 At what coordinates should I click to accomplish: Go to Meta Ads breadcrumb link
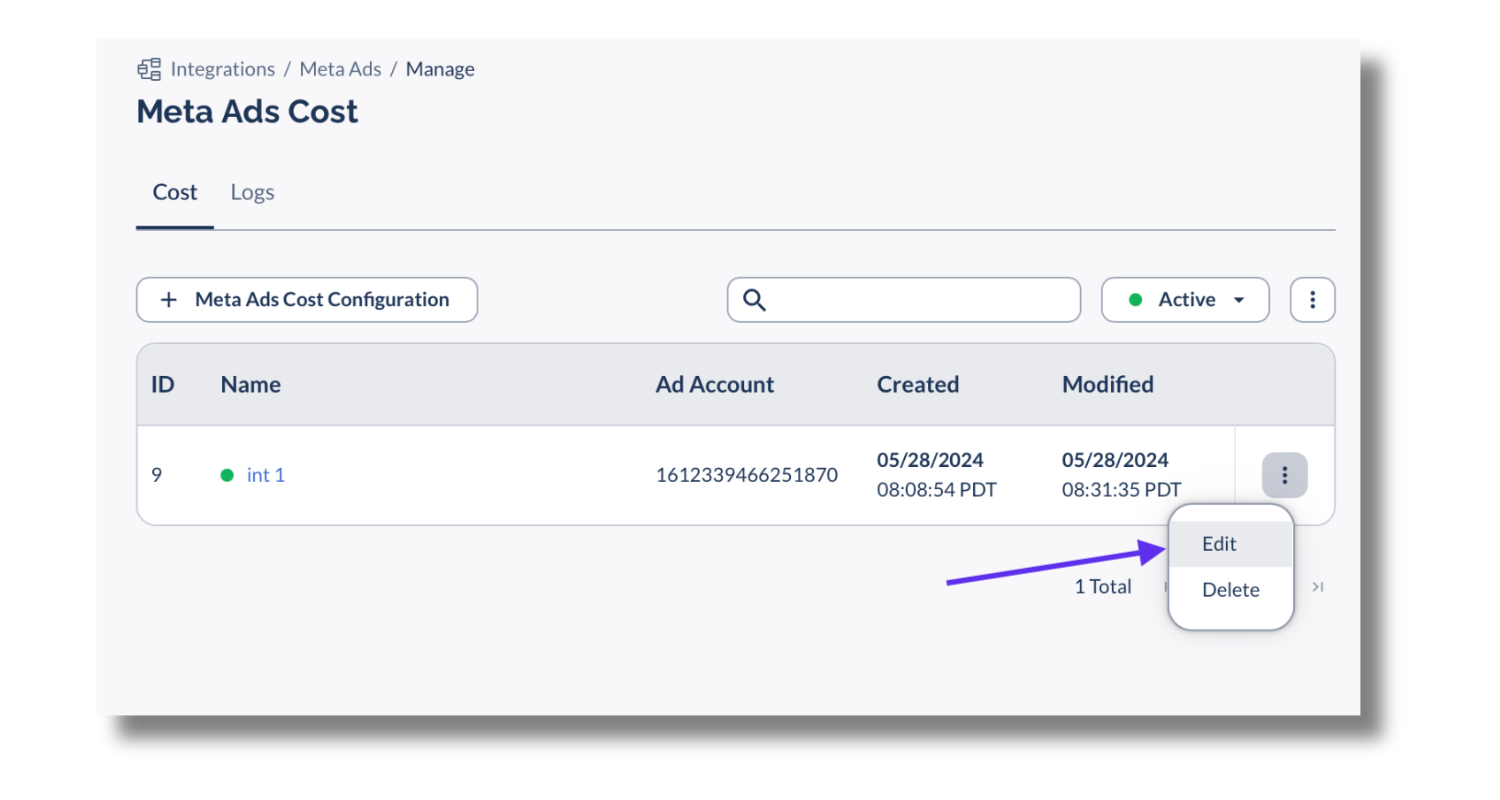[x=340, y=69]
